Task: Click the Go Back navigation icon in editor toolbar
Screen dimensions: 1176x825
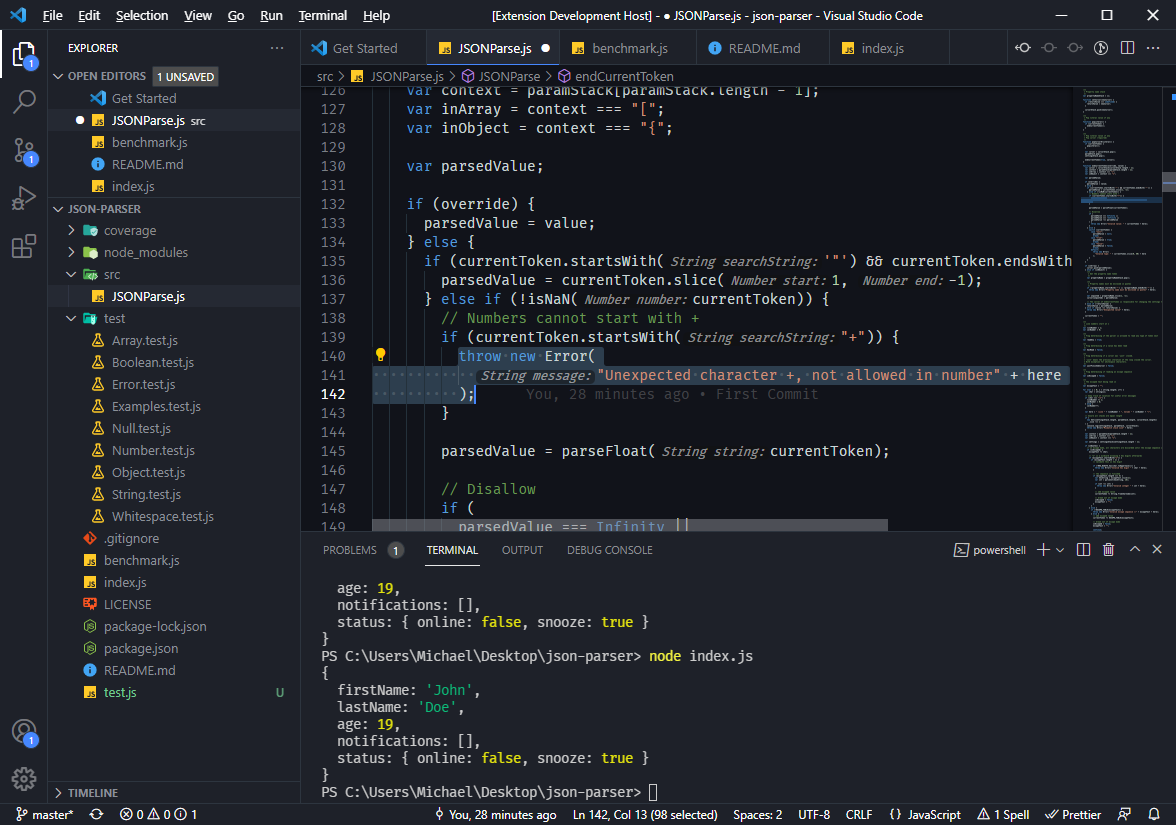Action: (1023, 48)
